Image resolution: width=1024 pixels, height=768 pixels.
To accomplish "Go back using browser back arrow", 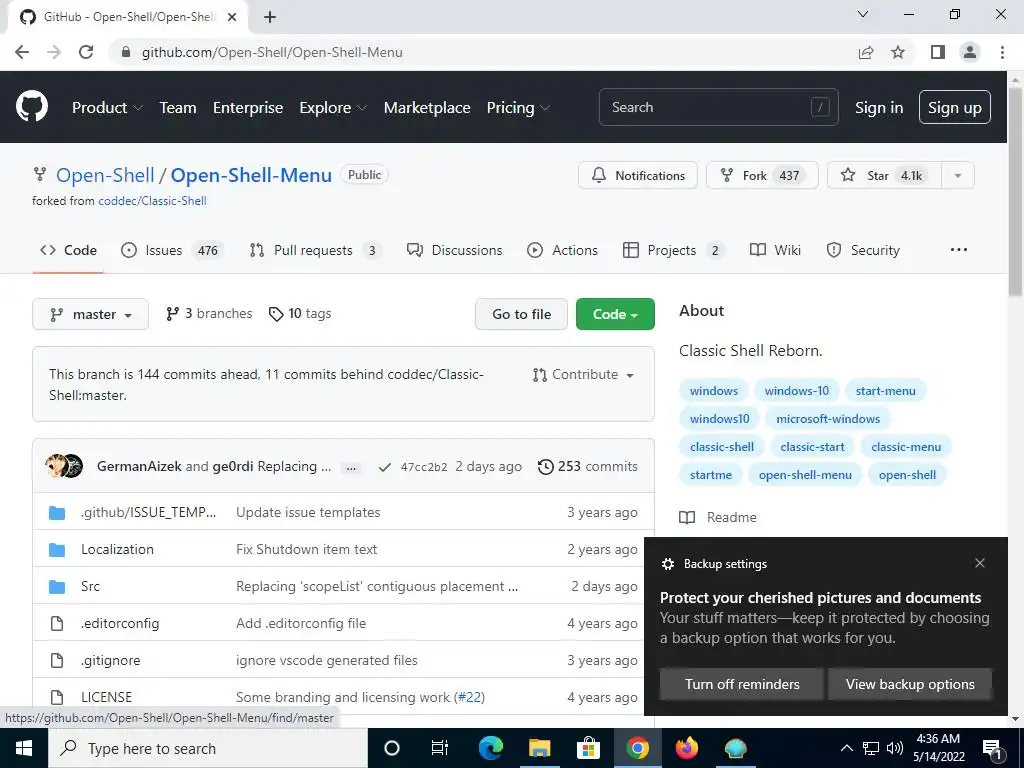I will point(22,52).
